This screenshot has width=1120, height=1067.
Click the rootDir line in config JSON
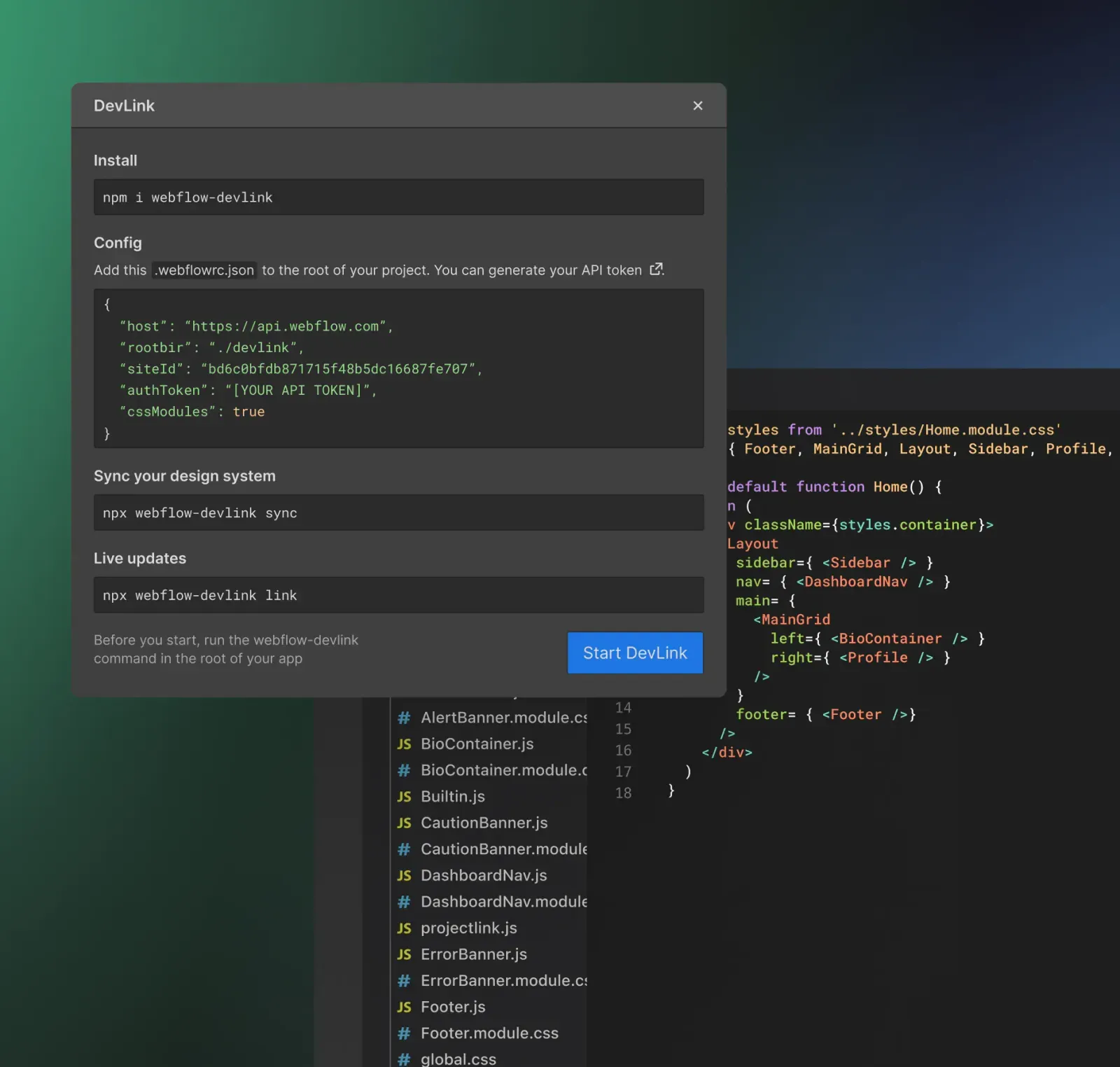pyautogui.click(x=211, y=347)
